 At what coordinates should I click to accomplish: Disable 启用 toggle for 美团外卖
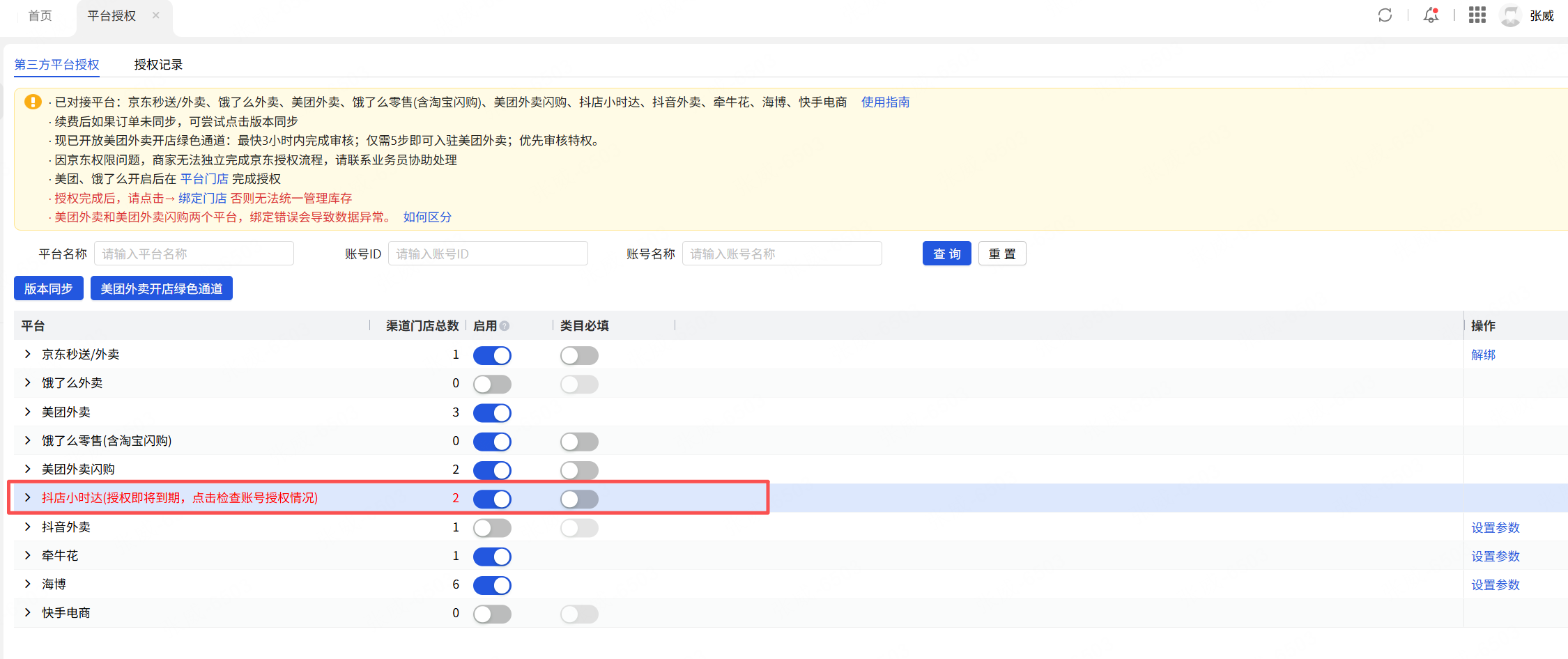tap(492, 413)
